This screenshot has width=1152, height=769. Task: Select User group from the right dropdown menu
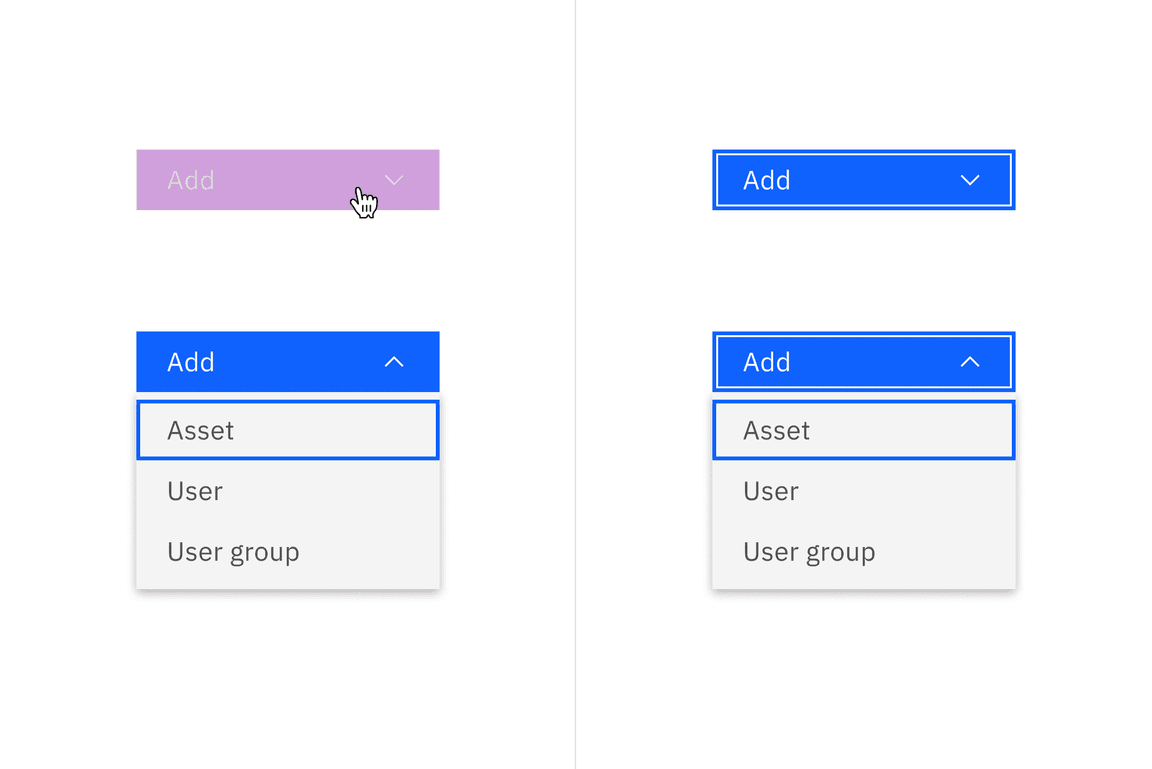point(863,551)
